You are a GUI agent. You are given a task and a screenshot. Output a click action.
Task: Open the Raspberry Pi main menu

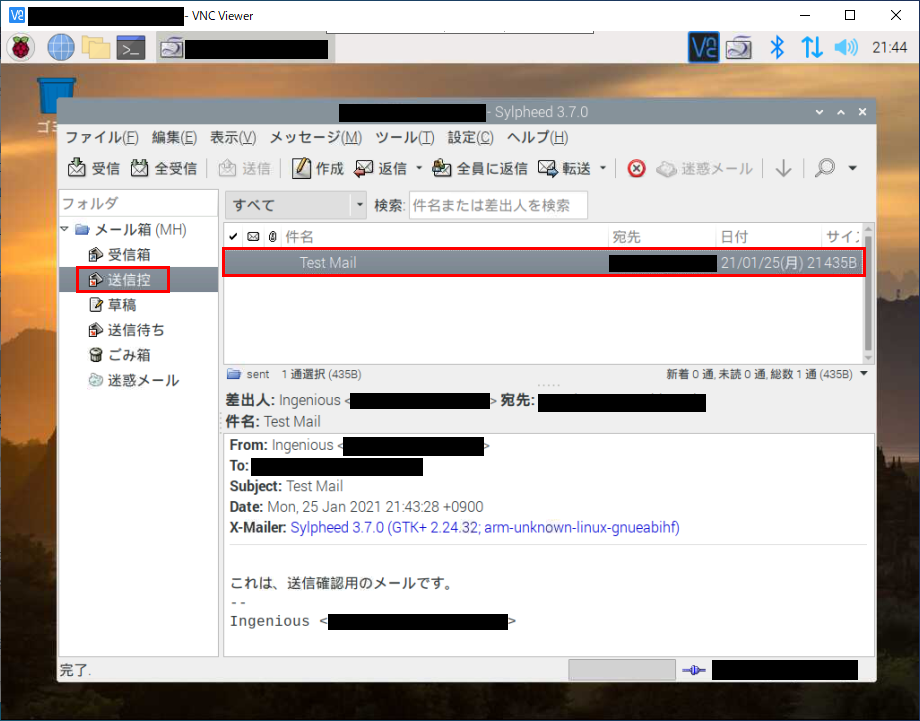pos(21,47)
